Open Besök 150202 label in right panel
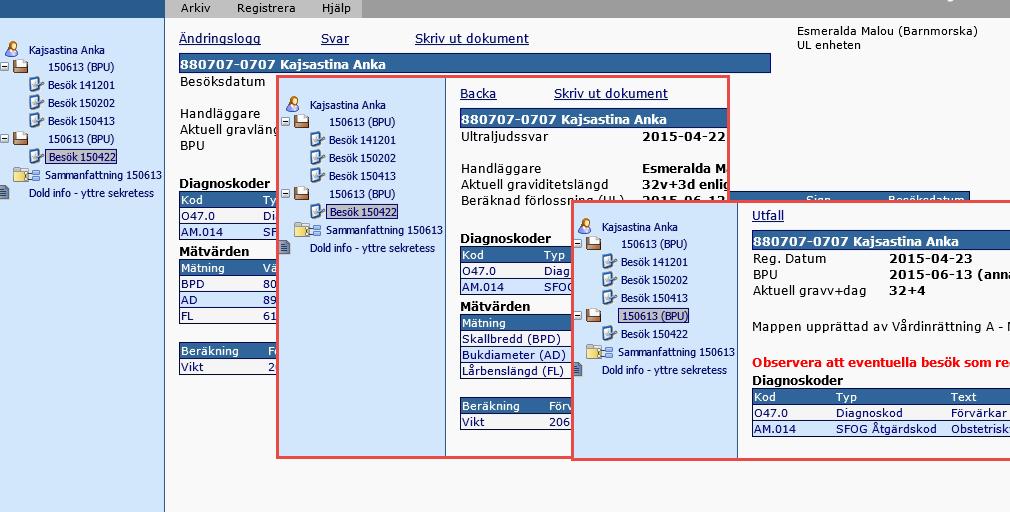The width and height of the screenshot is (1010, 512). 654,280
